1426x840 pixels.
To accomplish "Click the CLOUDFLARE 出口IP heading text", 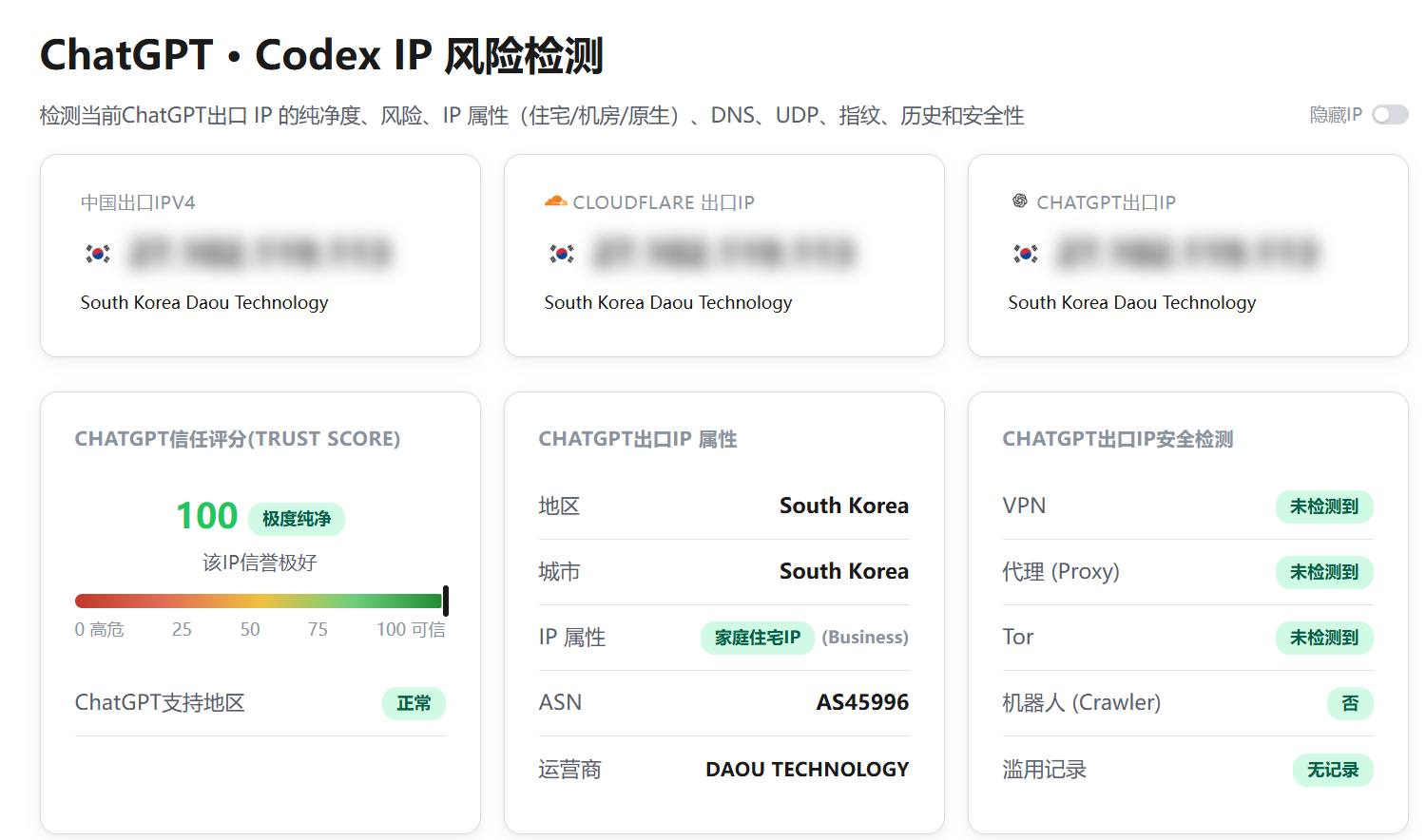I will coord(664,202).
